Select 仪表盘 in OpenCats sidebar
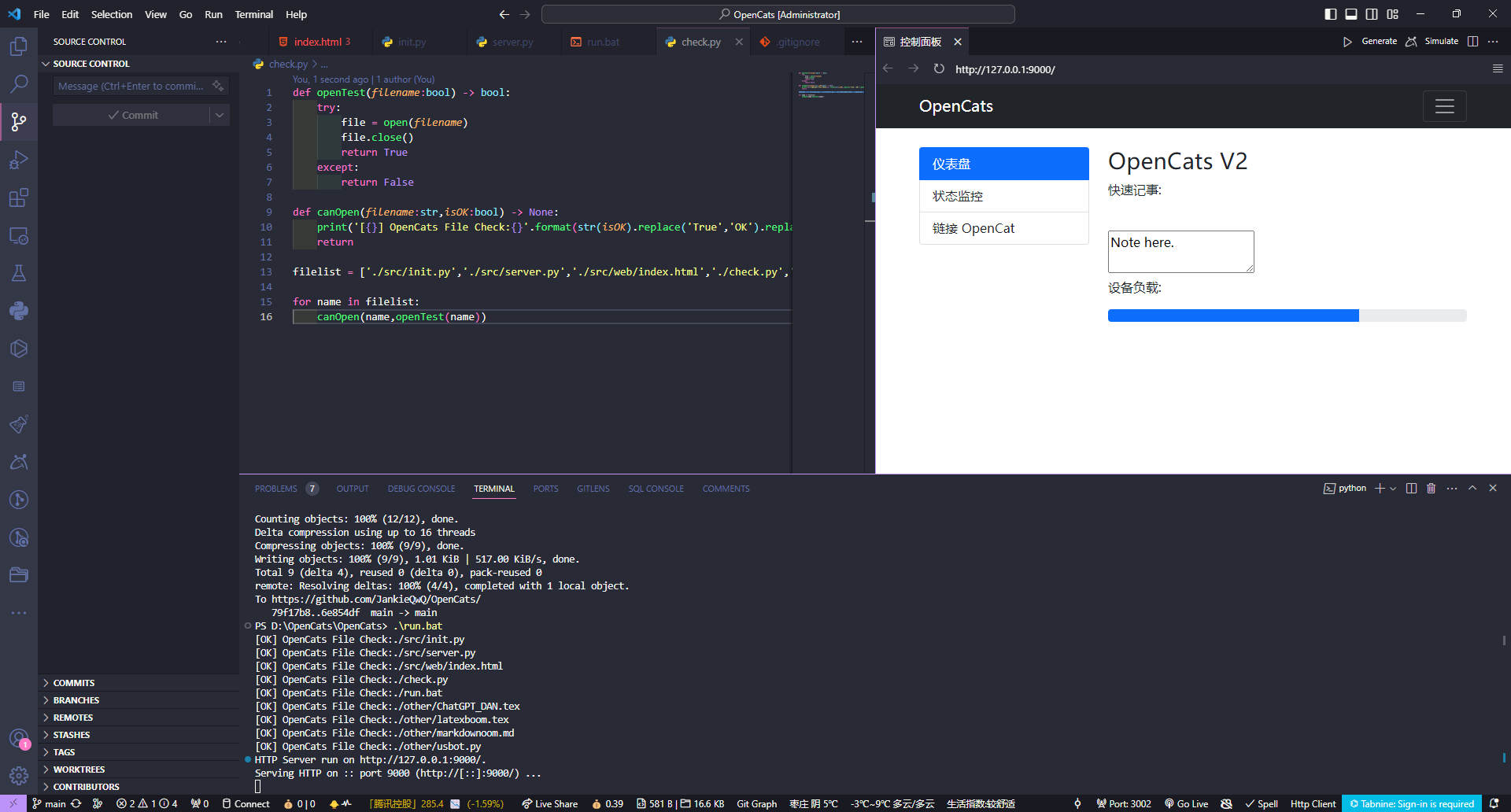The image size is (1511, 812). pyautogui.click(x=1003, y=164)
